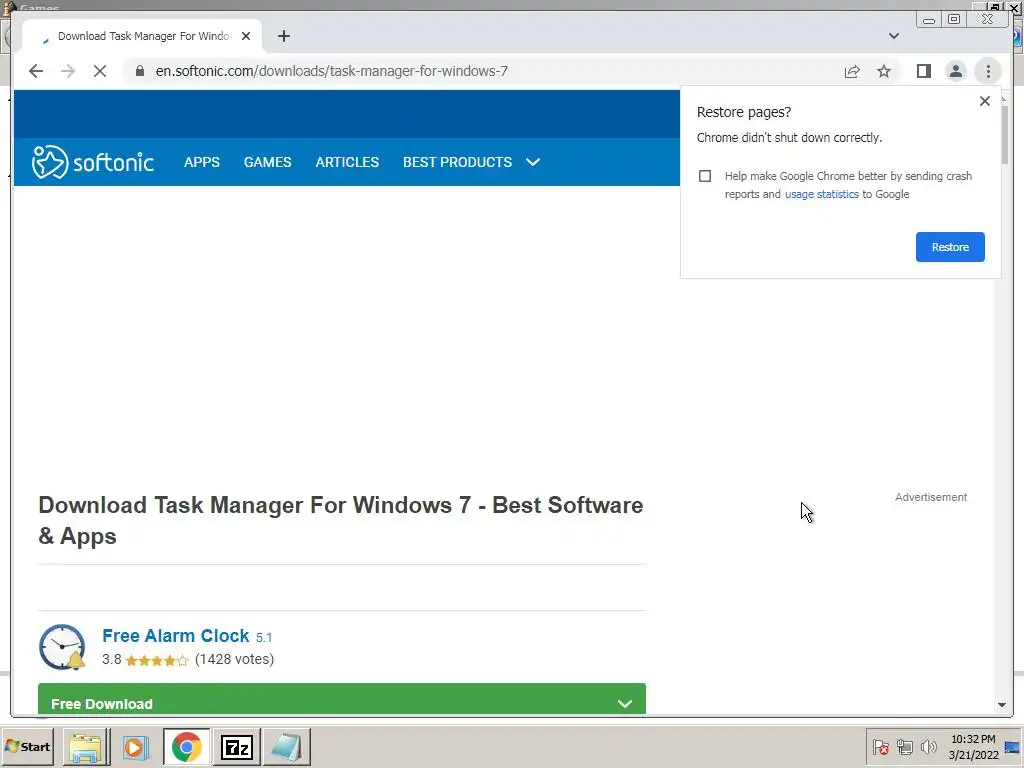Open Chrome three-dot menu
1024x768 pixels.
(988, 71)
